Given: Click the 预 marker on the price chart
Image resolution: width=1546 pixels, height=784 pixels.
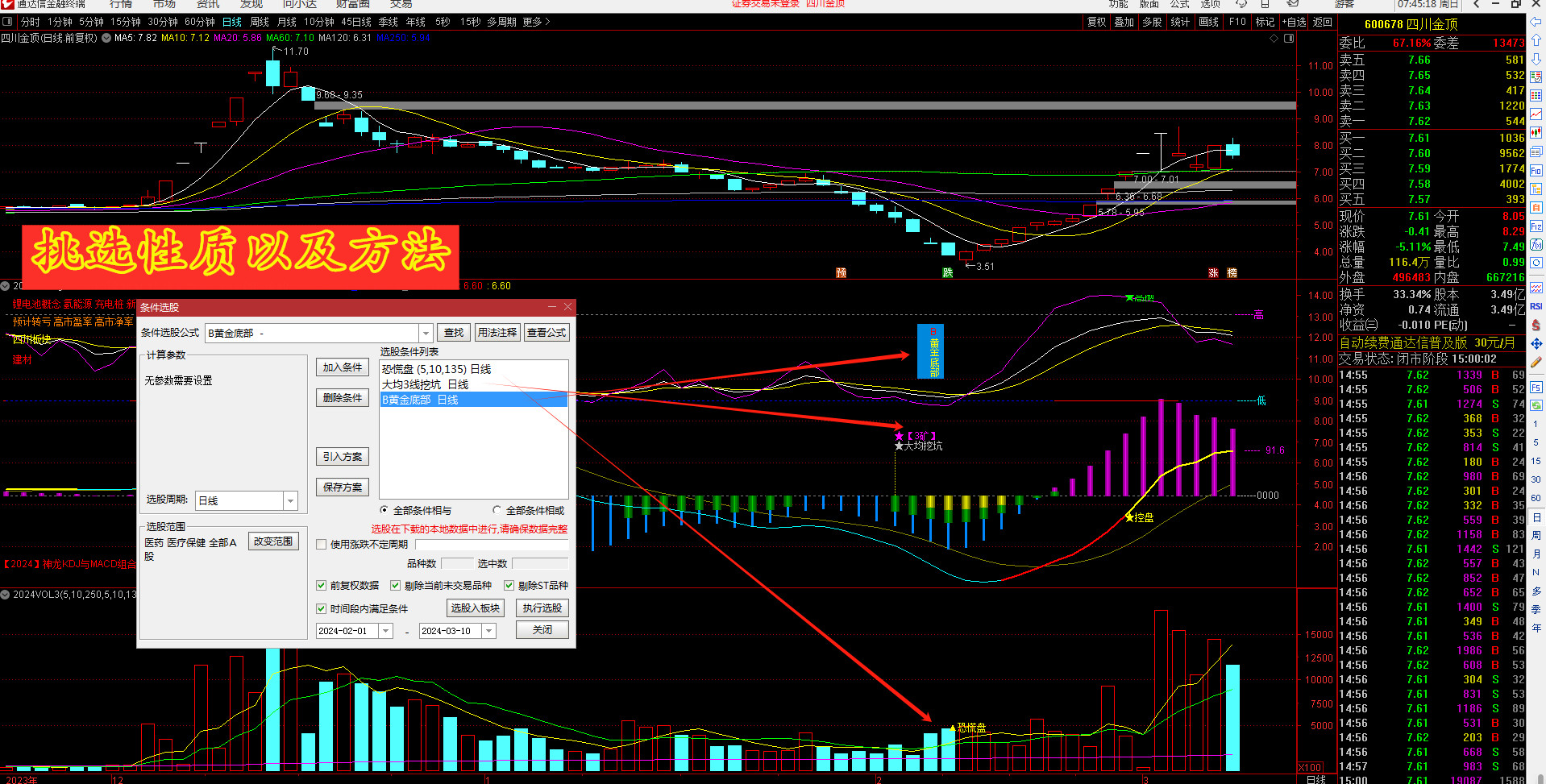Looking at the screenshot, I should click(841, 273).
